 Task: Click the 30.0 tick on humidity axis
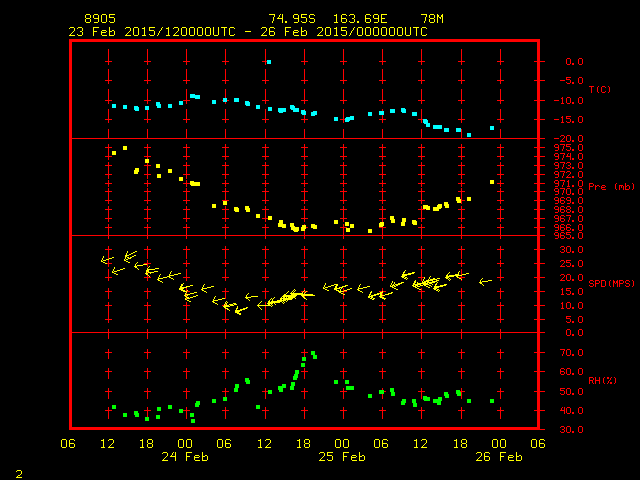[571, 430]
